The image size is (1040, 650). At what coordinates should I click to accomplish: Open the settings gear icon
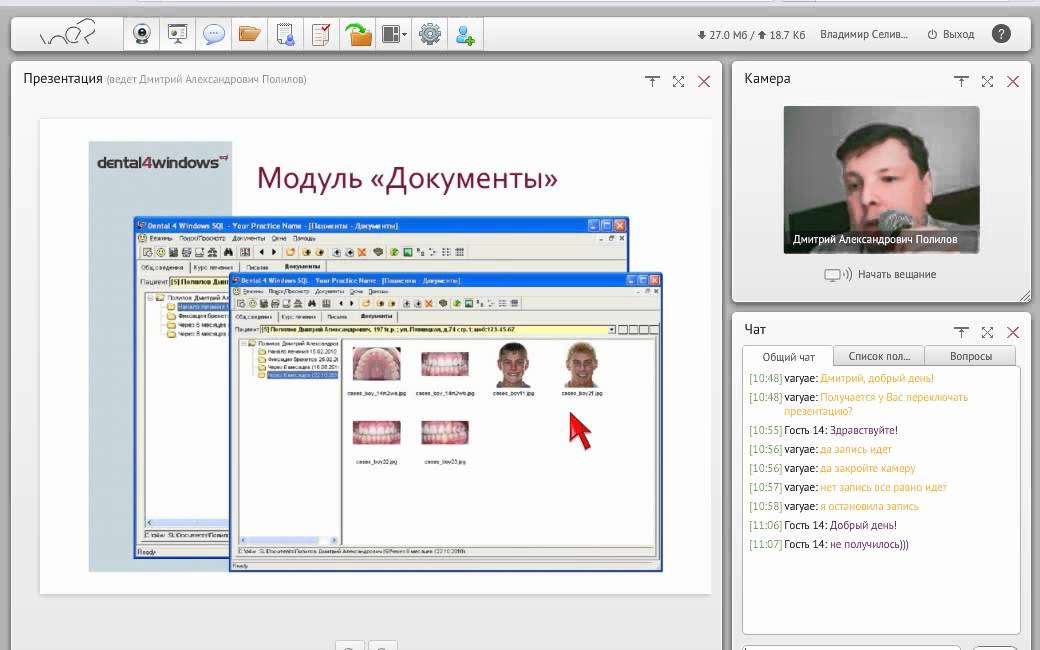[430, 34]
